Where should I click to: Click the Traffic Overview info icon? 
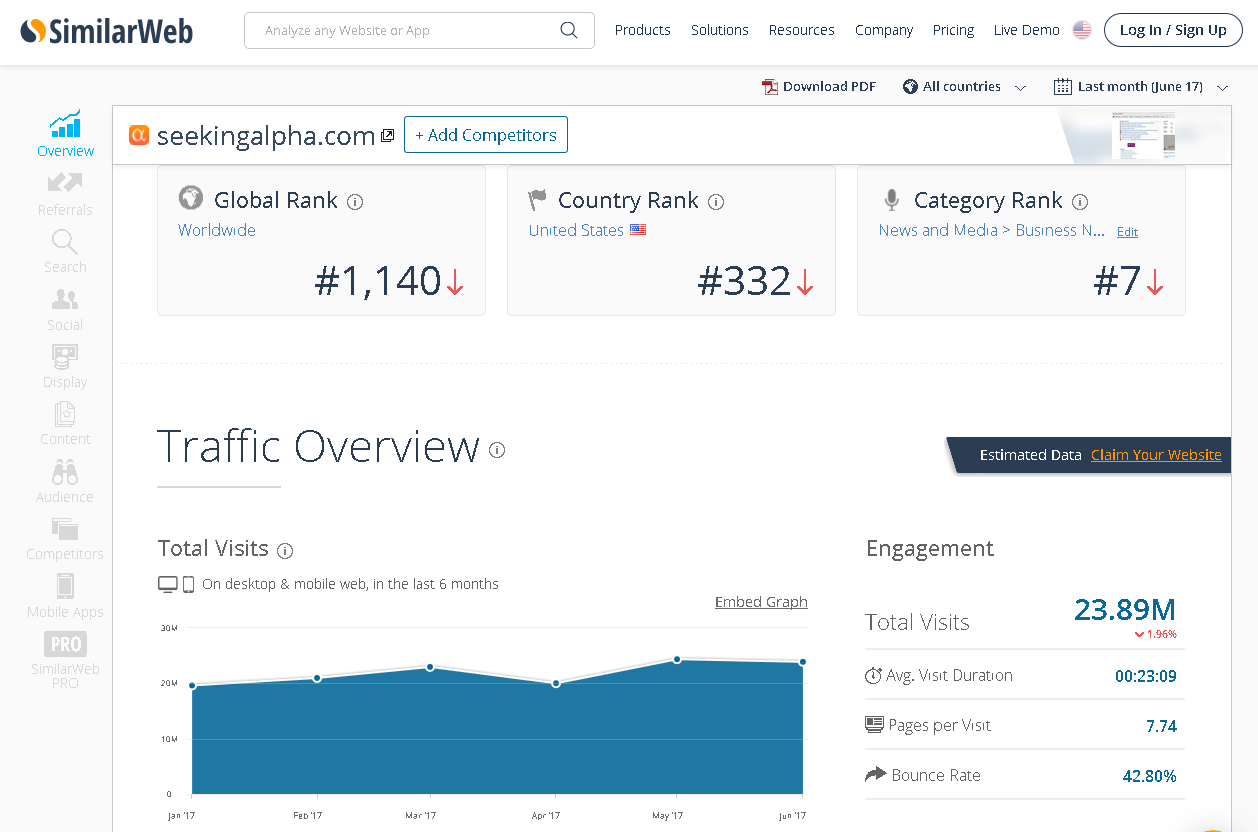pyautogui.click(x=497, y=450)
